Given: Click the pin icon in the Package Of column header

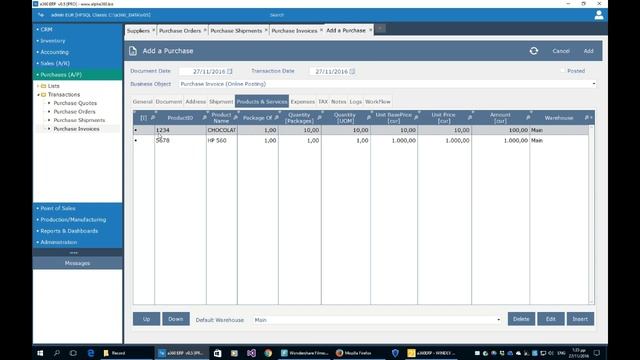Looking at the screenshot, I should click(276, 118).
